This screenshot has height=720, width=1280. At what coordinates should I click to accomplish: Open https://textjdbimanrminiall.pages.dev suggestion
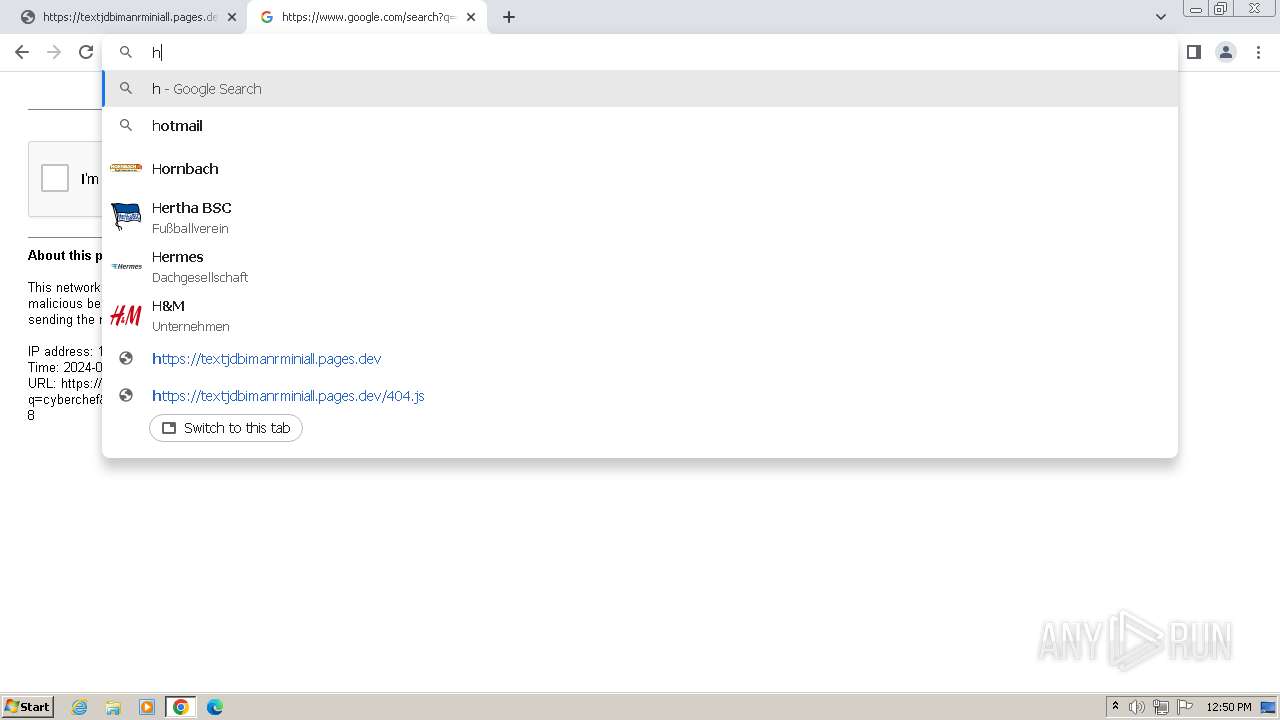(x=640, y=358)
